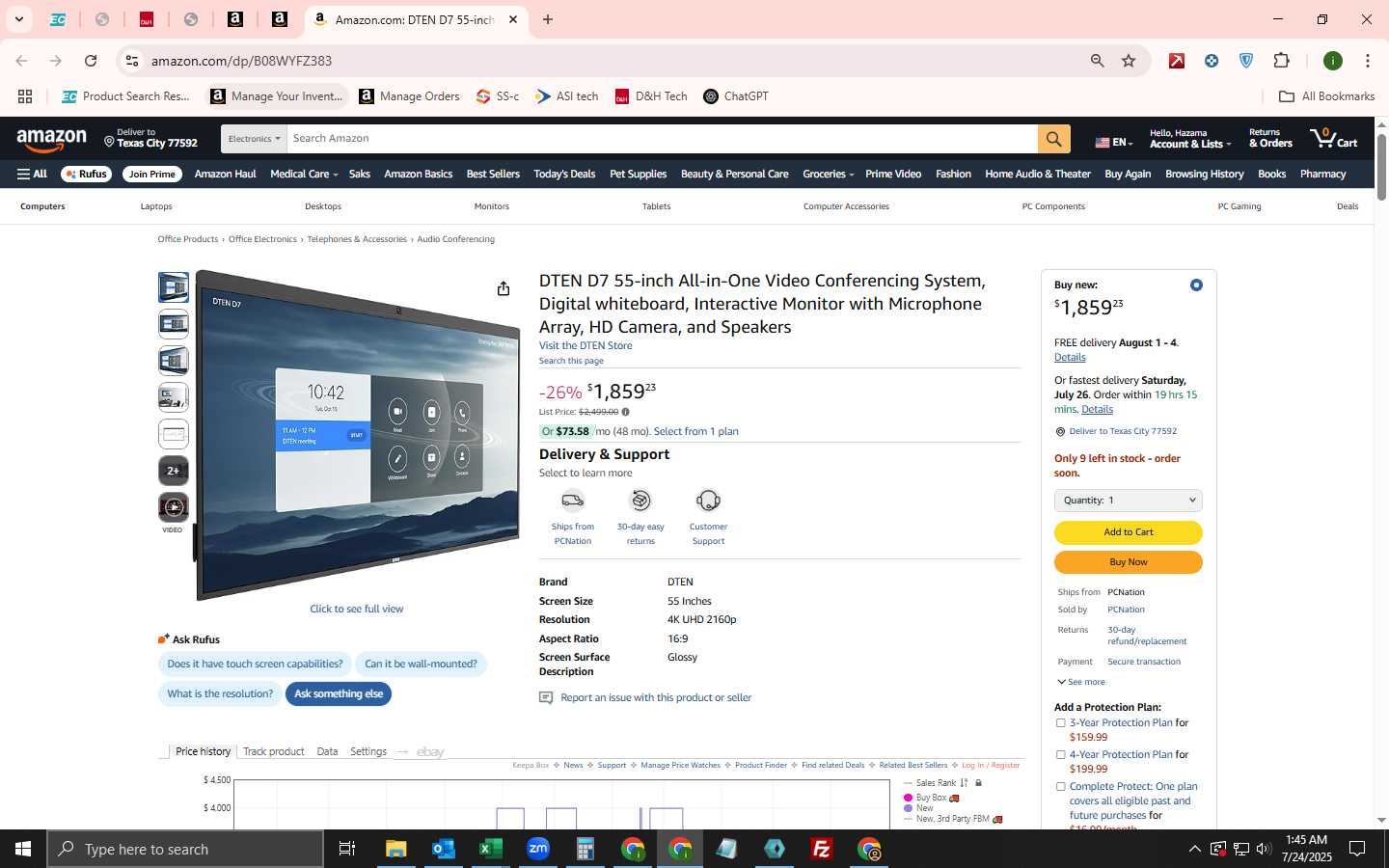Viewport: 1389px width, 868px height.
Task: Toggle Sales Rank legend in Keepa chart
Action: point(936,783)
